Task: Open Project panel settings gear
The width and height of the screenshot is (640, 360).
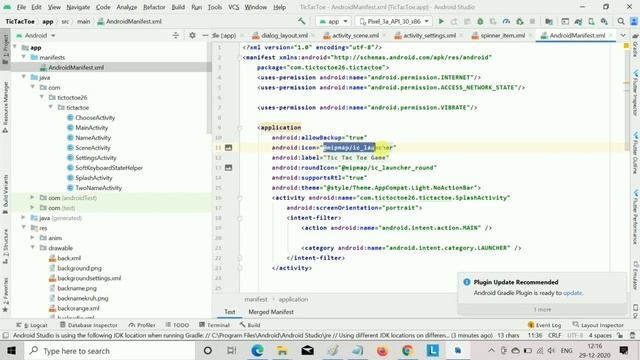Action: click(192, 36)
